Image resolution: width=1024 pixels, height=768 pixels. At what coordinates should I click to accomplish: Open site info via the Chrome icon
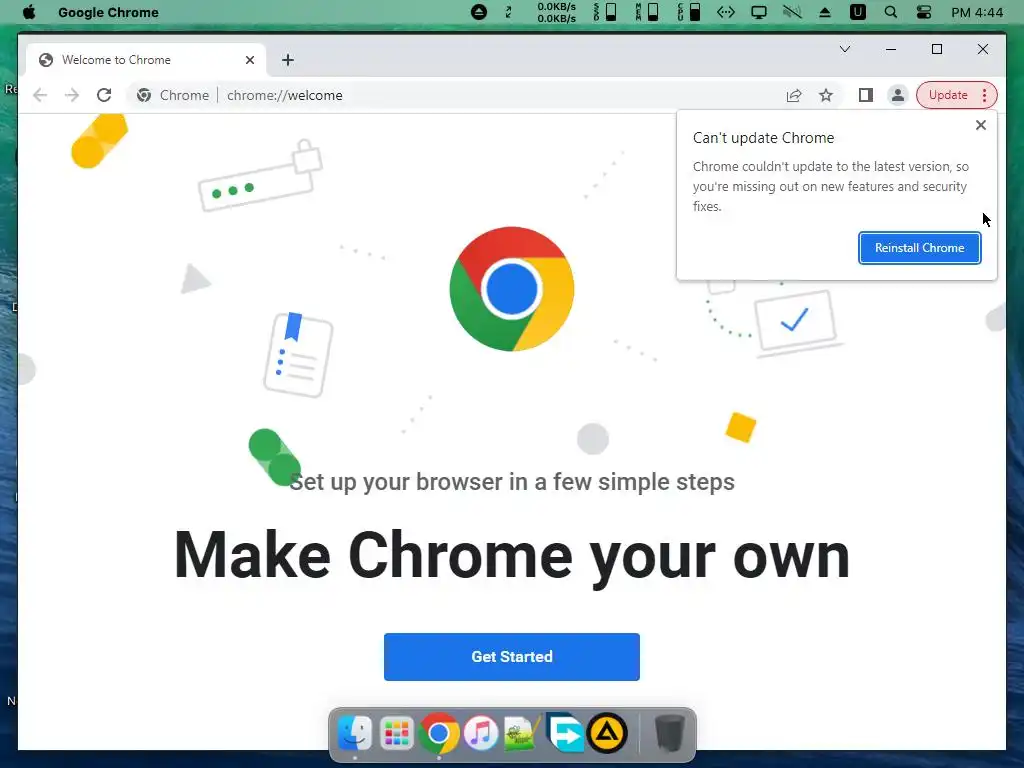coord(144,95)
